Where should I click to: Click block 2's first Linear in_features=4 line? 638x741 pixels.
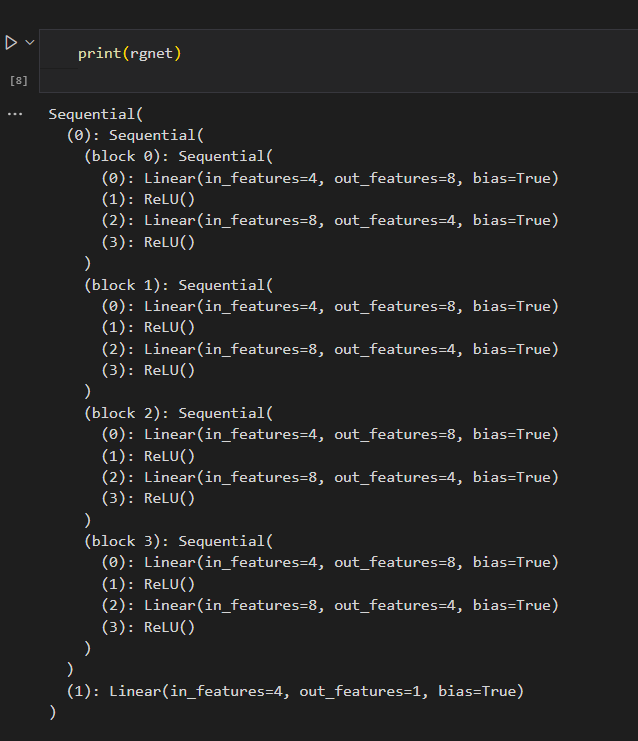point(330,435)
